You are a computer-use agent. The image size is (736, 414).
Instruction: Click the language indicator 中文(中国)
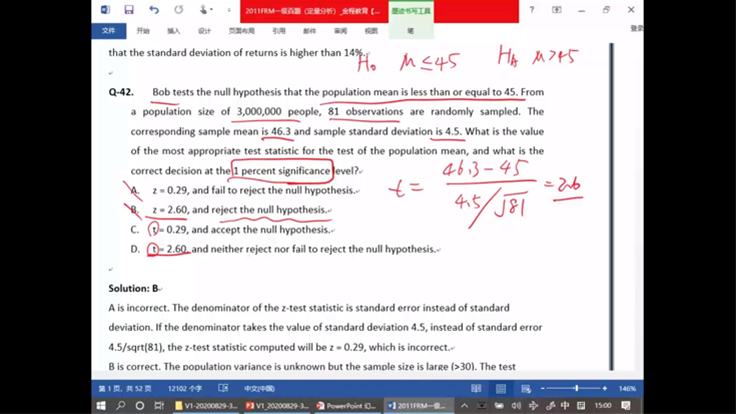point(260,389)
